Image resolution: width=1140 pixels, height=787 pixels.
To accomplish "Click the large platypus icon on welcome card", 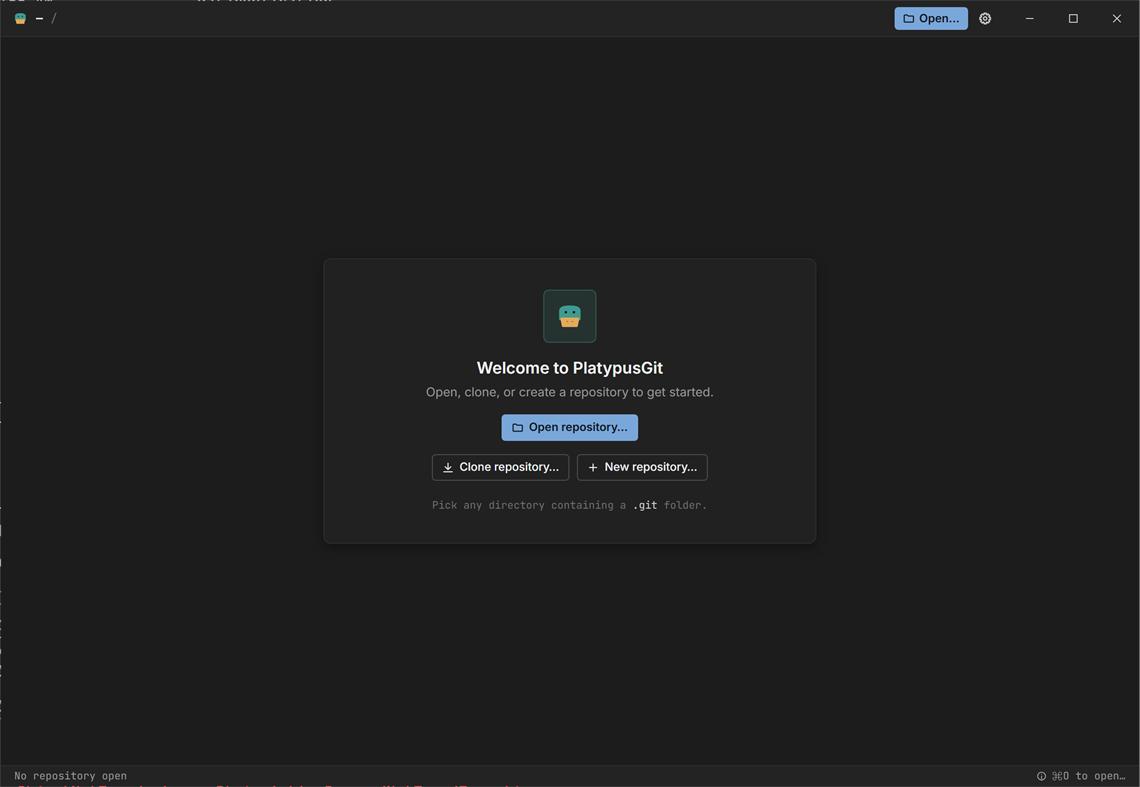I will coord(569,316).
